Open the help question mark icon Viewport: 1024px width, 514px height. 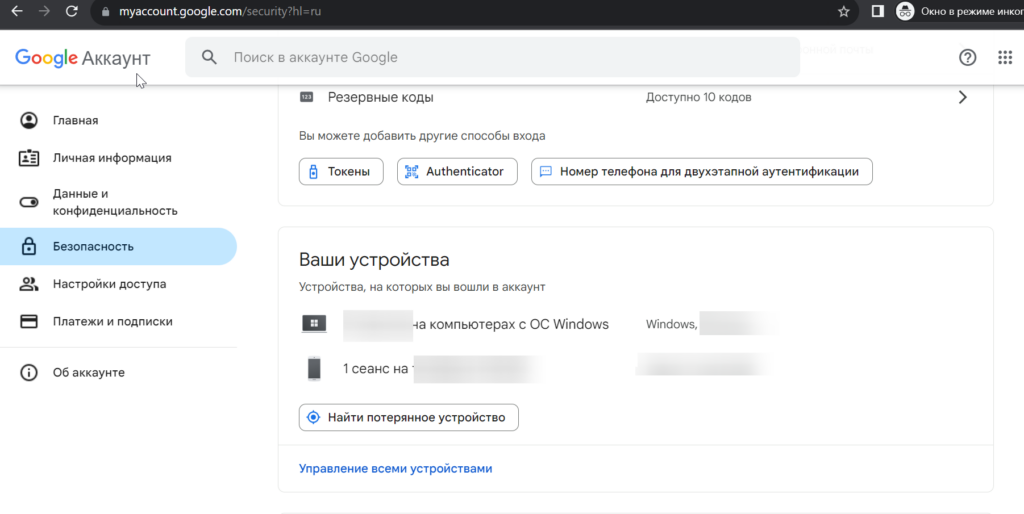tap(967, 57)
